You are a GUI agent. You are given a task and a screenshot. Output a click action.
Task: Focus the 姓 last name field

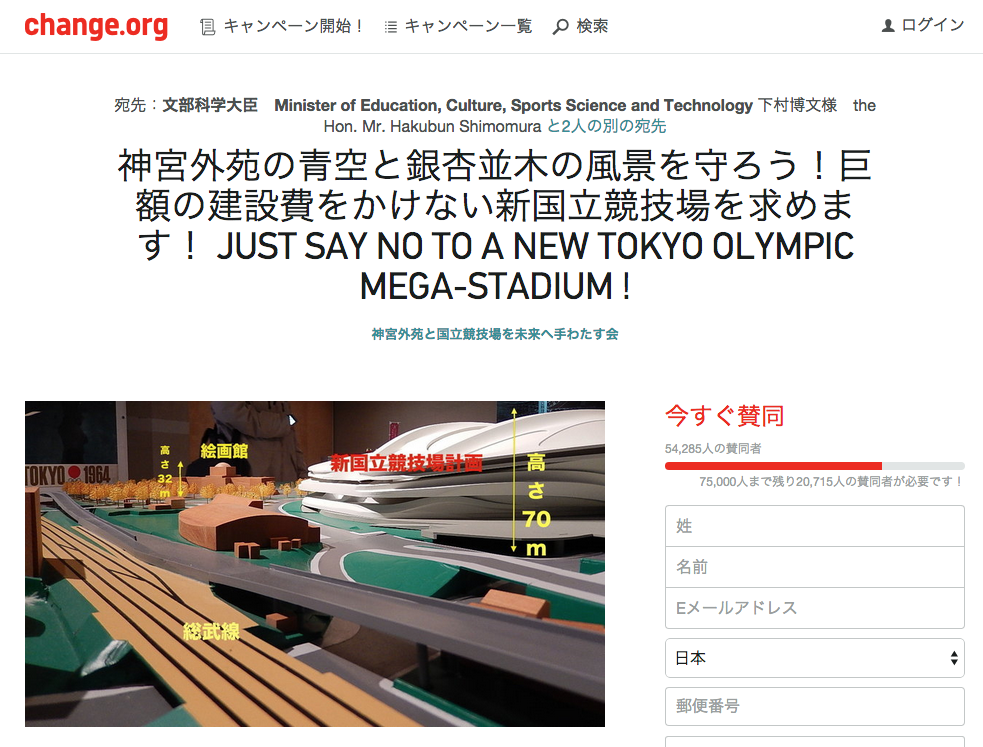pos(814,526)
